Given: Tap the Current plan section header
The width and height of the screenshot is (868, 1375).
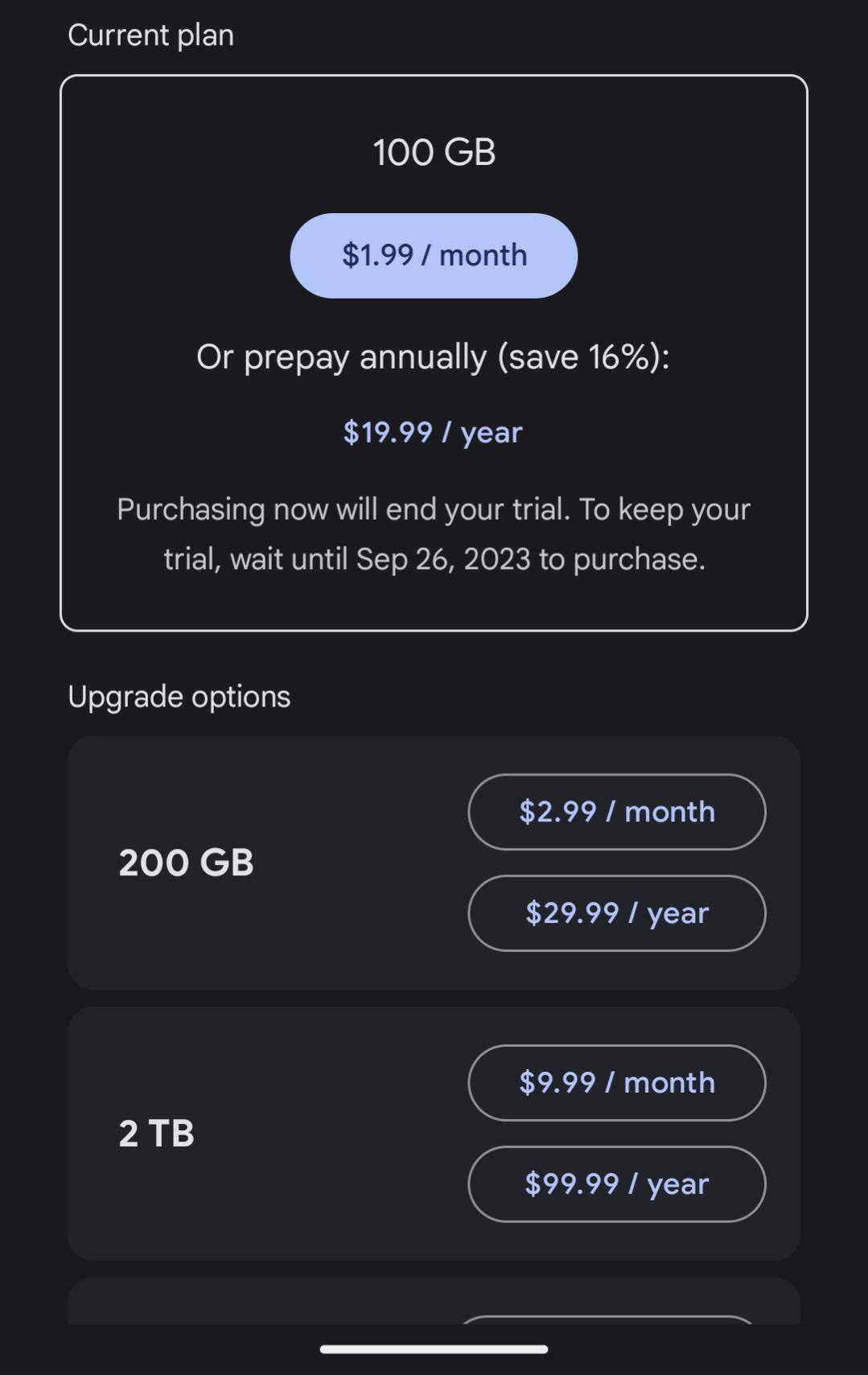Looking at the screenshot, I should tap(150, 34).
